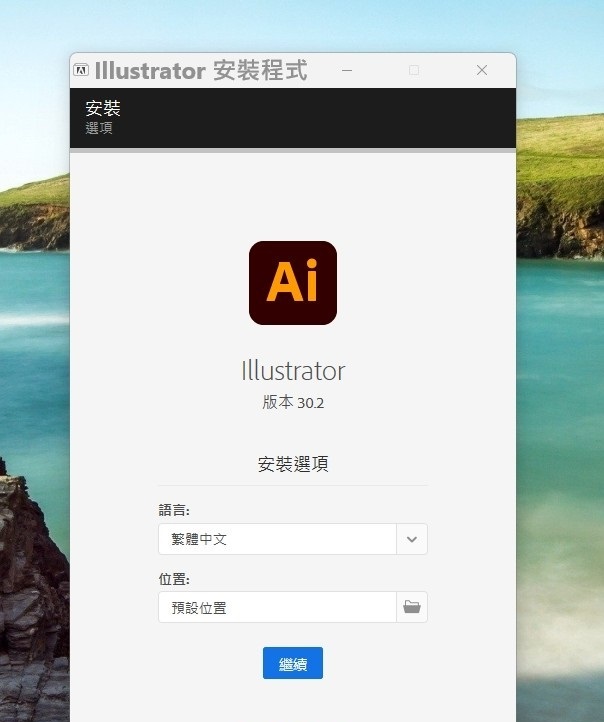Minimize the Illustrator installer window
Screen dimensions: 604x722
tap(347, 70)
